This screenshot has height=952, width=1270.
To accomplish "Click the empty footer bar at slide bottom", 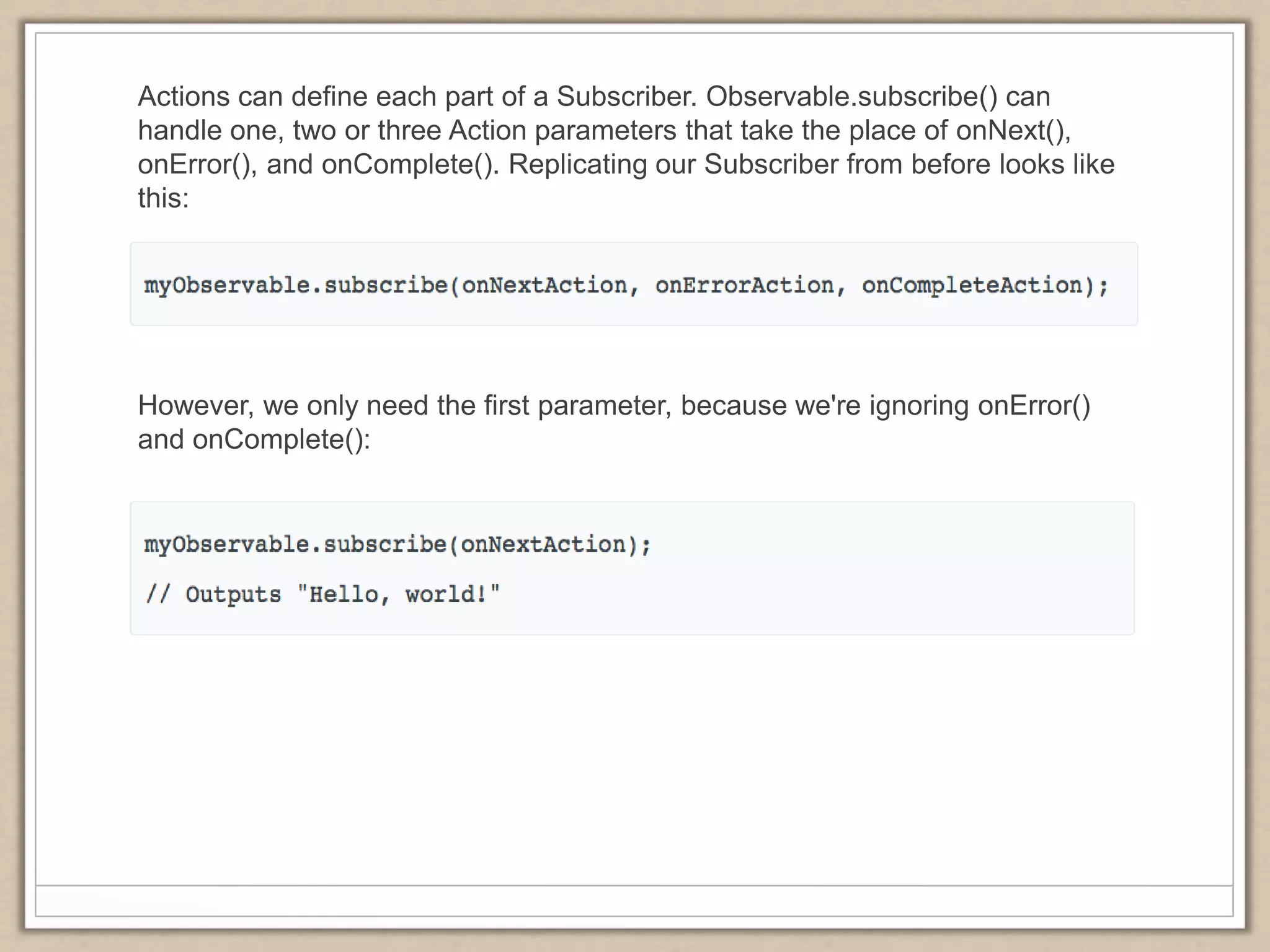I will tap(634, 901).
